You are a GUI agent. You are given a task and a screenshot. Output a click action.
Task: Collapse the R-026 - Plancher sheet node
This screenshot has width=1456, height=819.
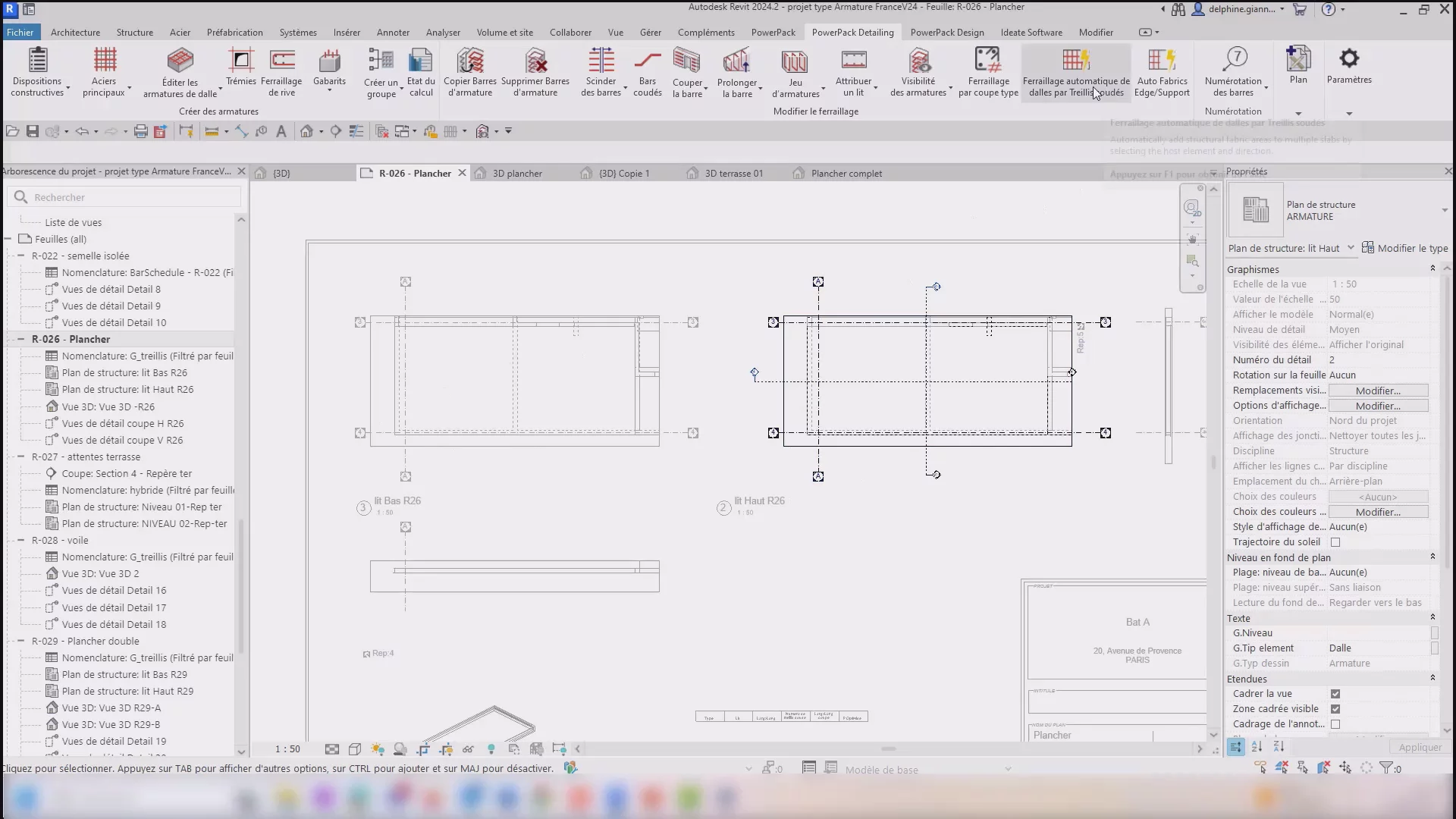tap(21, 339)
